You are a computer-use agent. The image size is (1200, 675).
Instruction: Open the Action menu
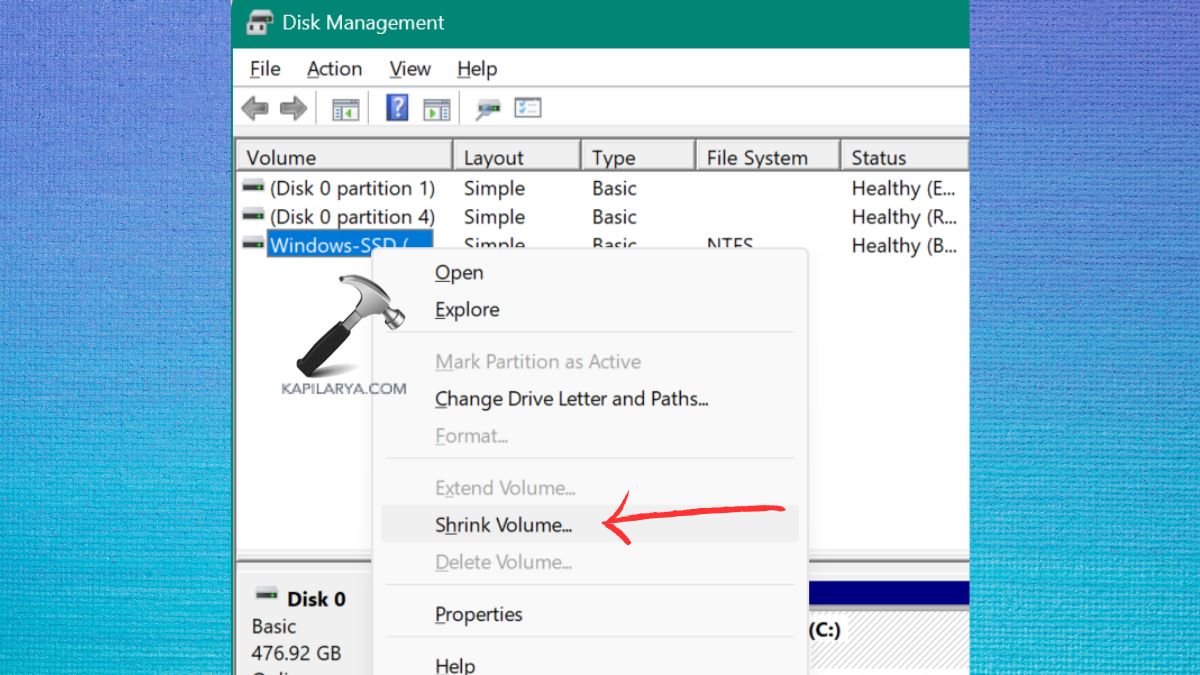click(334, 69)
